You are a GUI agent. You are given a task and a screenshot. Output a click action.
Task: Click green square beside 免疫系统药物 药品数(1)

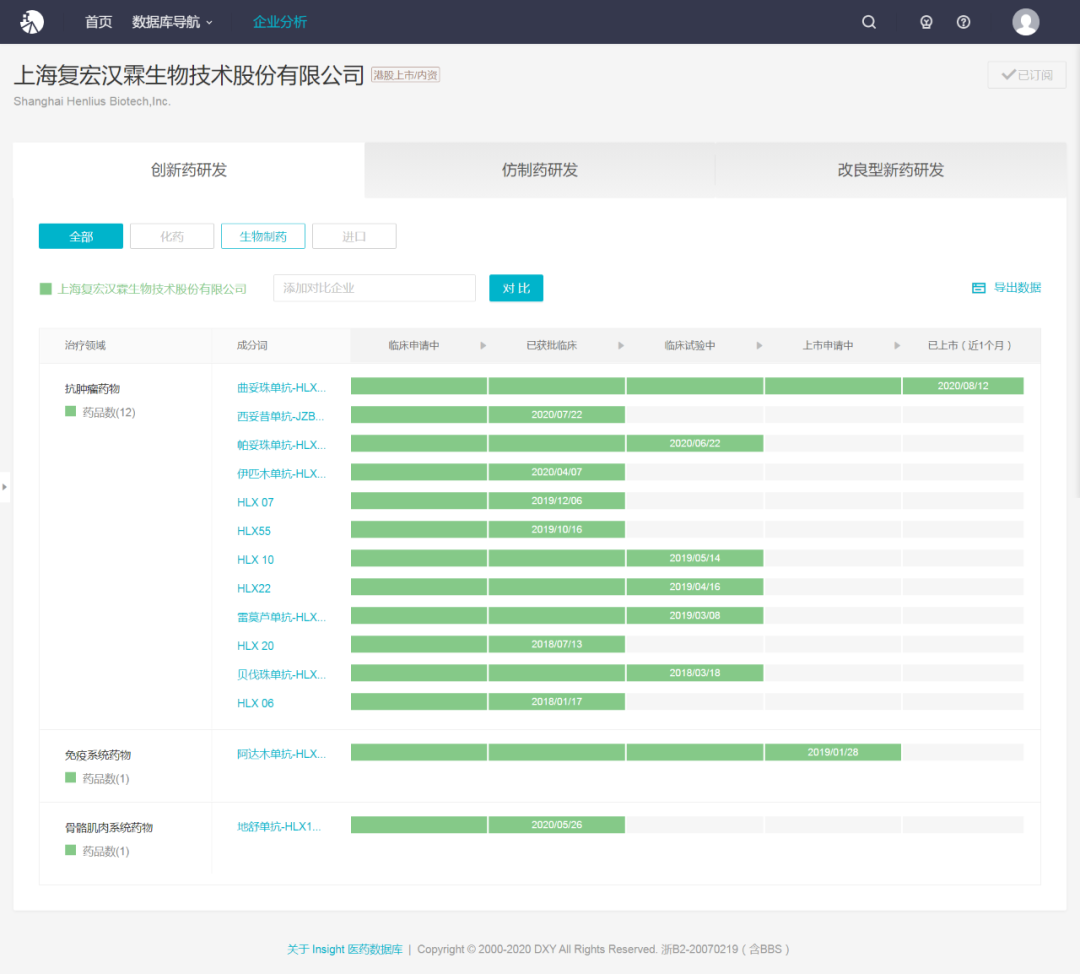pyautogui.click(x=70, y=778)
